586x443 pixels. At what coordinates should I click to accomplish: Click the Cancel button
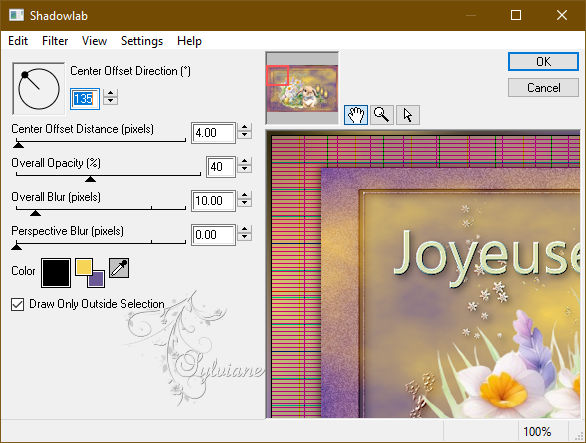[x=543, y=88]
